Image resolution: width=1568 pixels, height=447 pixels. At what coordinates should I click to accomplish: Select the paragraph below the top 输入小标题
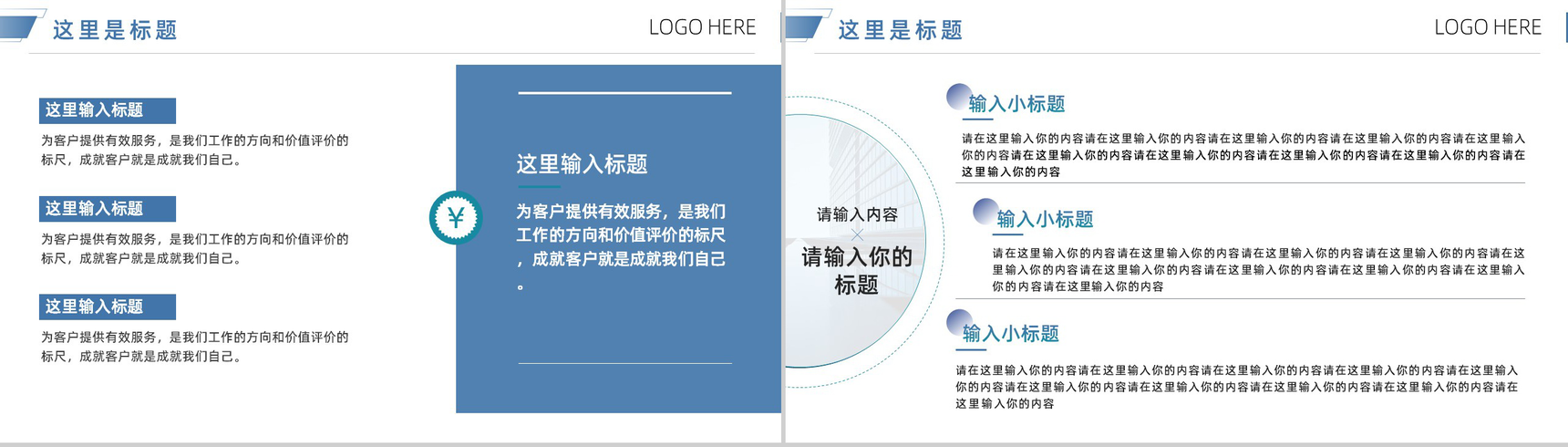pos(1243,155)
